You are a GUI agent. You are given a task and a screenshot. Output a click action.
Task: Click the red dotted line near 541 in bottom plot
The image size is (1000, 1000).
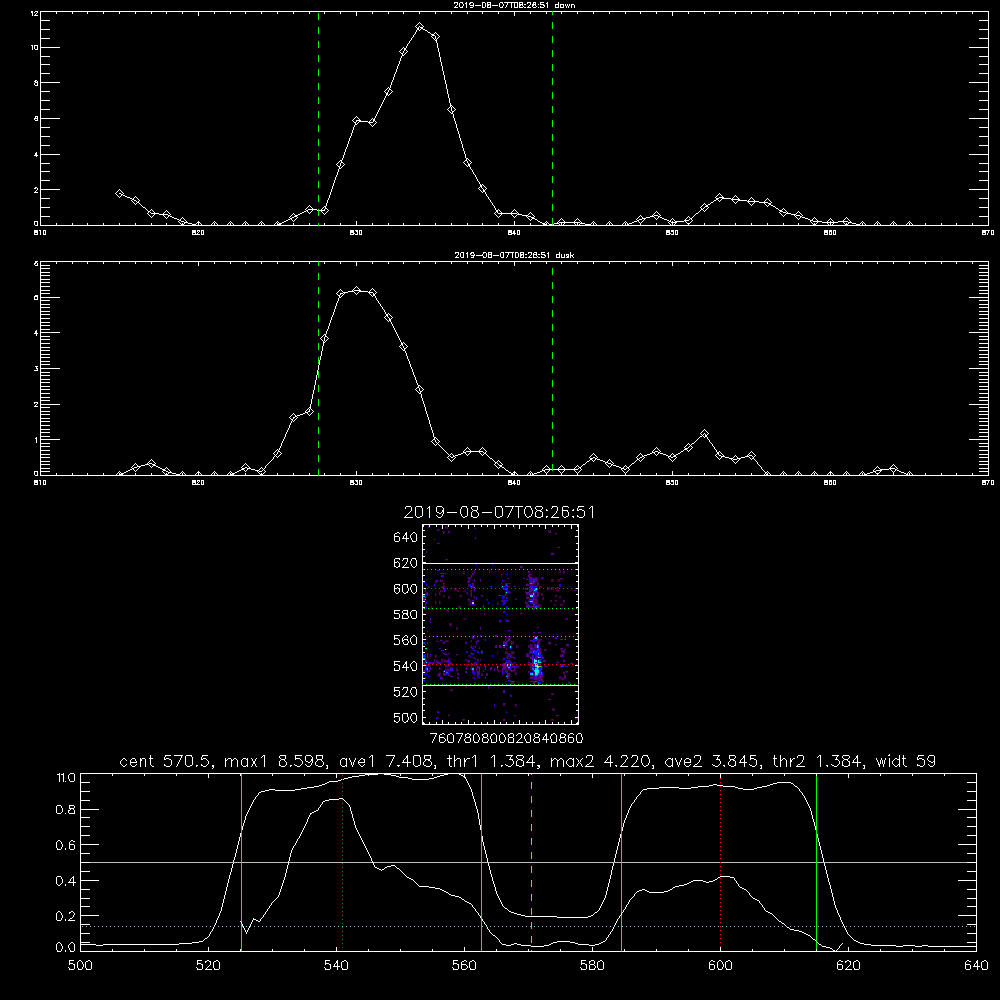(342, 861)
